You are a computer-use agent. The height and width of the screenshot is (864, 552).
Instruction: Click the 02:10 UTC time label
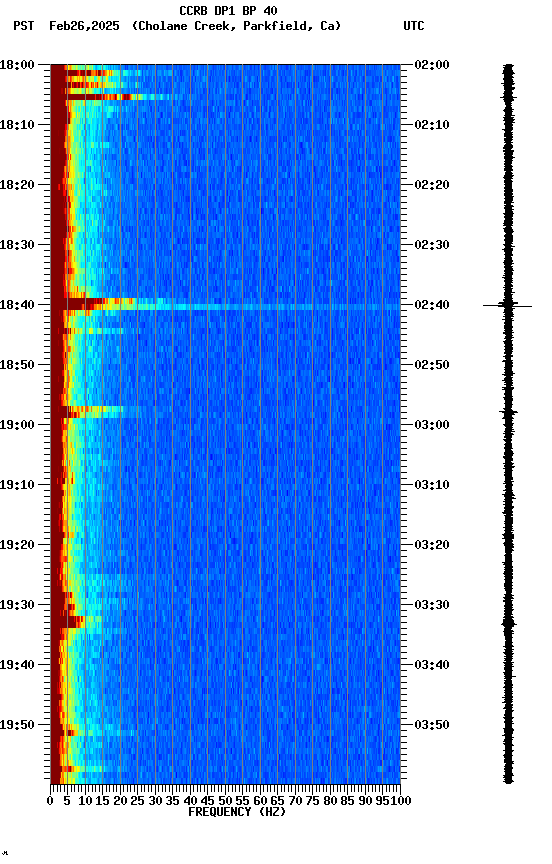click(432, 125)
